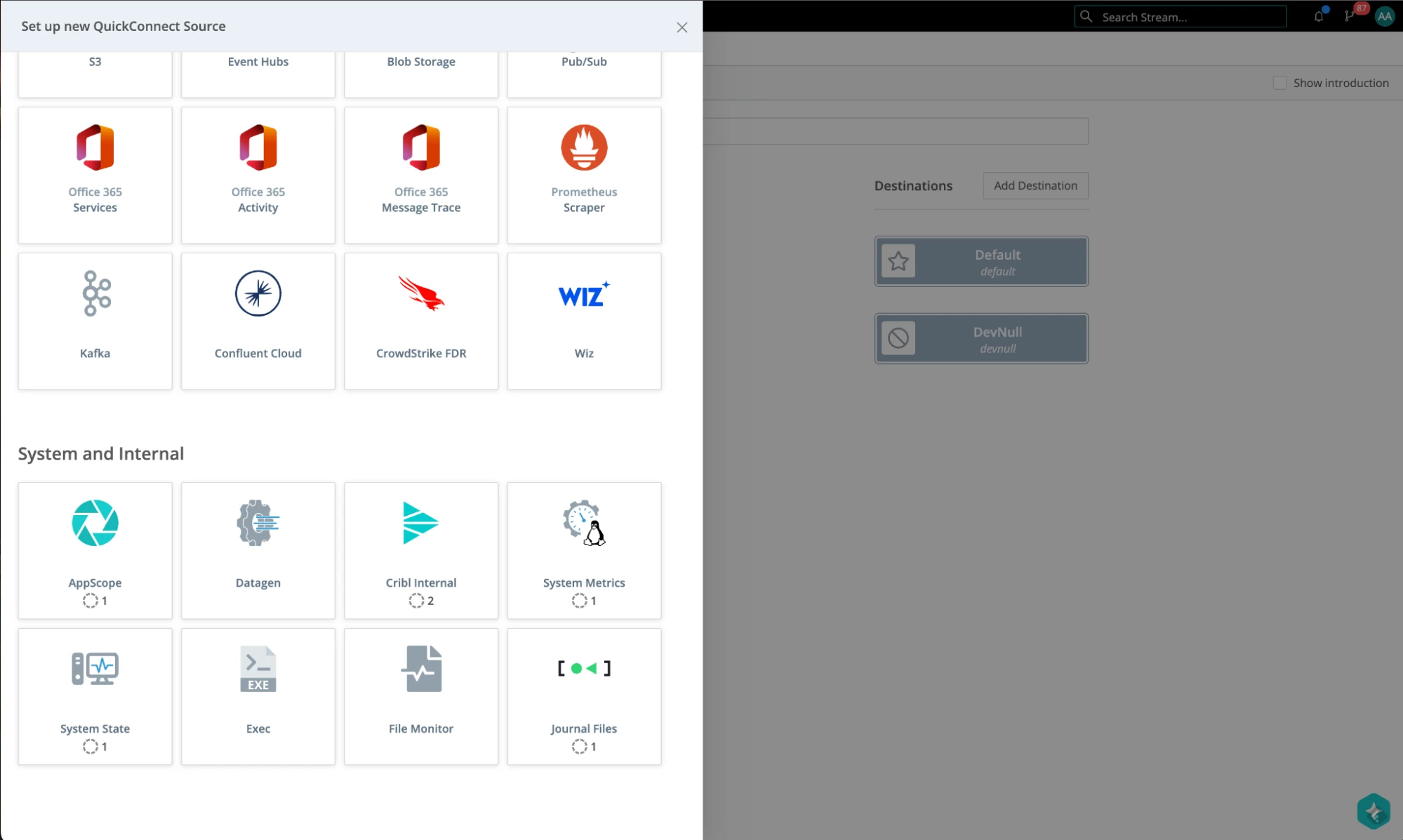Select the Office 365 Services source icon

pyautogui.click(x=95, y=147)
